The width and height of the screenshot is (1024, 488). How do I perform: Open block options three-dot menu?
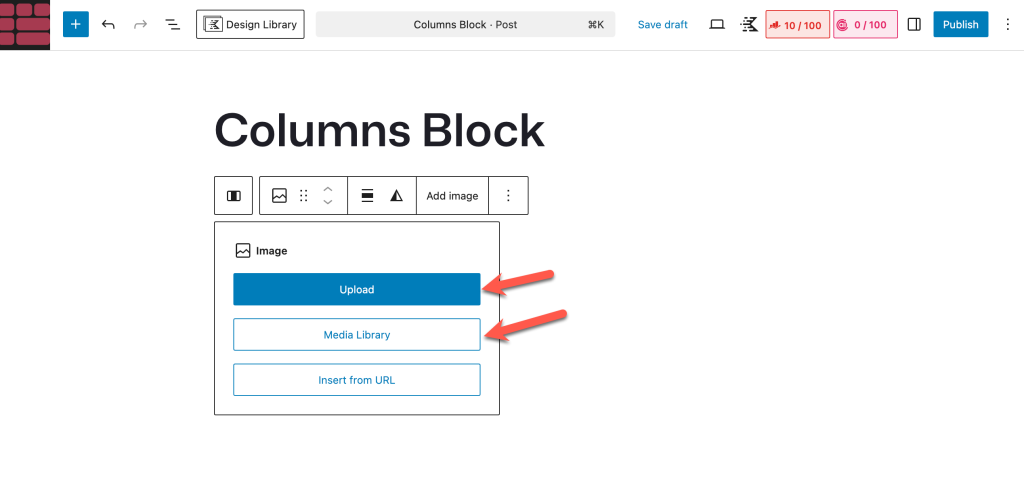pos(508,196)
